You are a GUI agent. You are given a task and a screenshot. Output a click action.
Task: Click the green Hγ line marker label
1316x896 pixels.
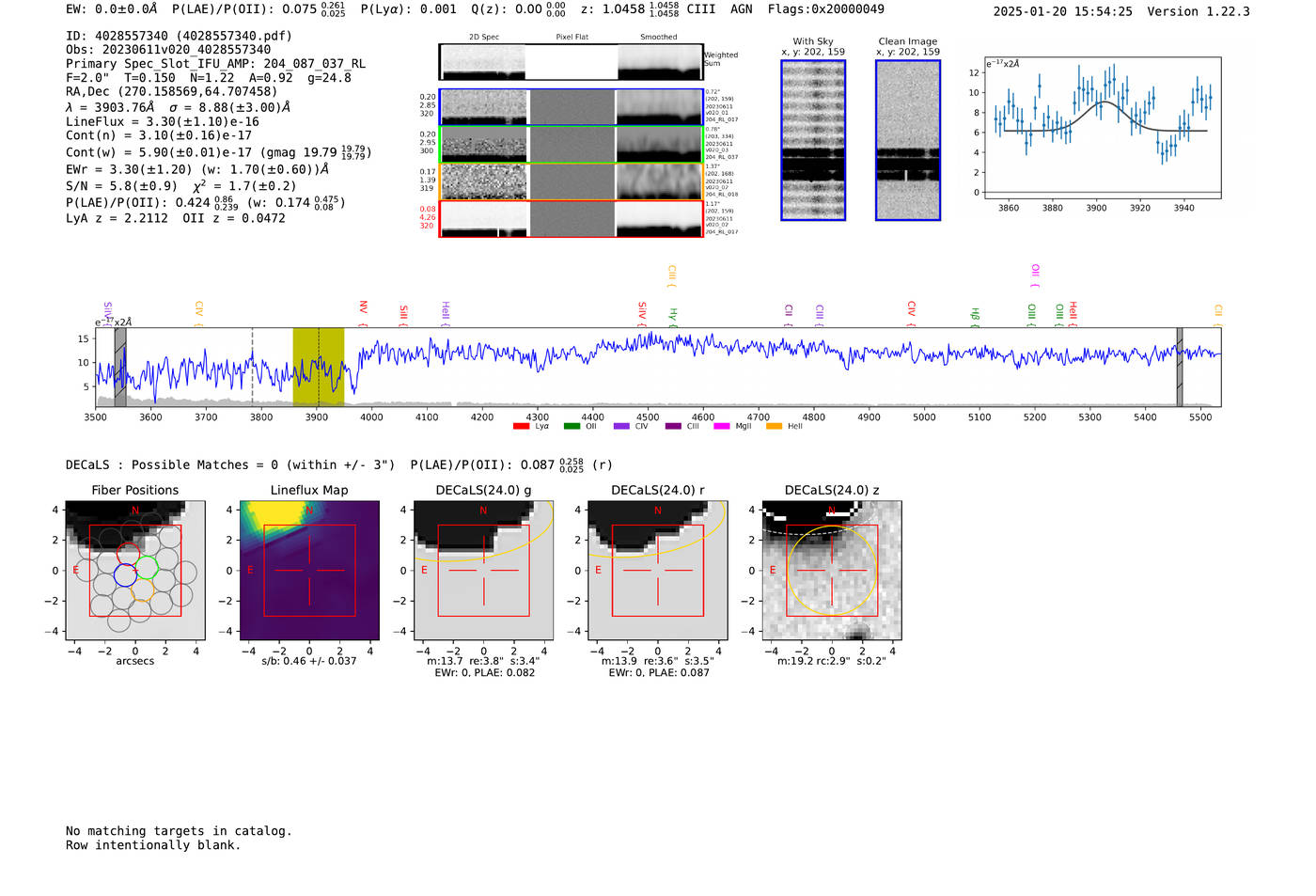click(672, 316)
